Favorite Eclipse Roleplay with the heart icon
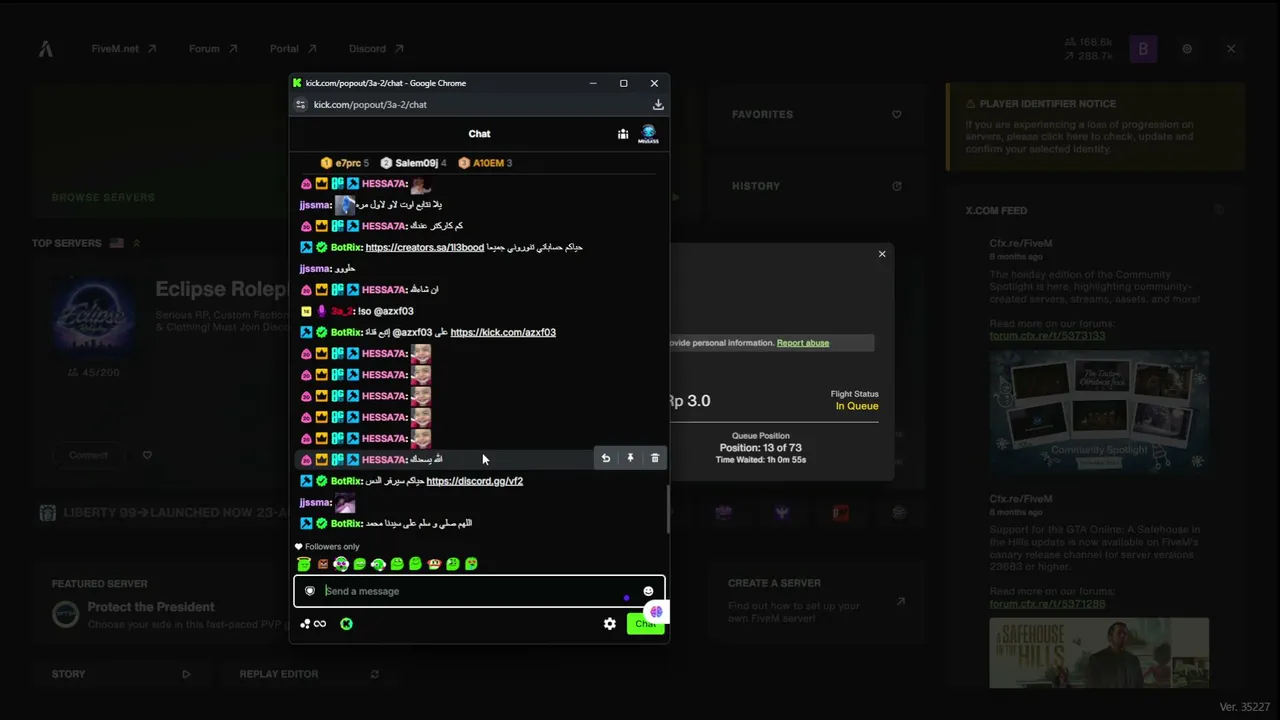1280x720 pixels. [x=147, y=455]
